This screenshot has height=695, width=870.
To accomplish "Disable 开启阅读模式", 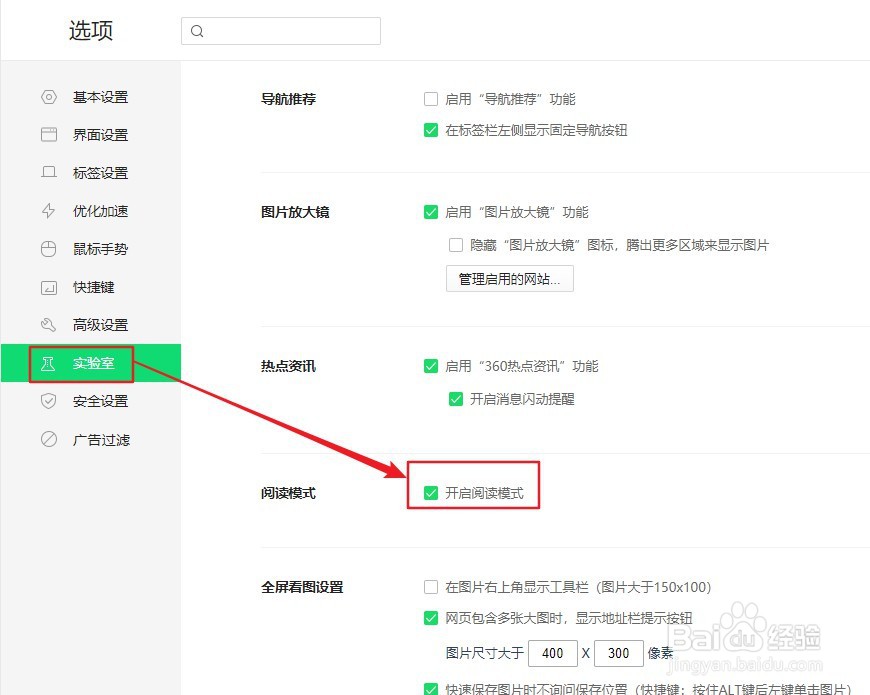I will pos(431,492).
